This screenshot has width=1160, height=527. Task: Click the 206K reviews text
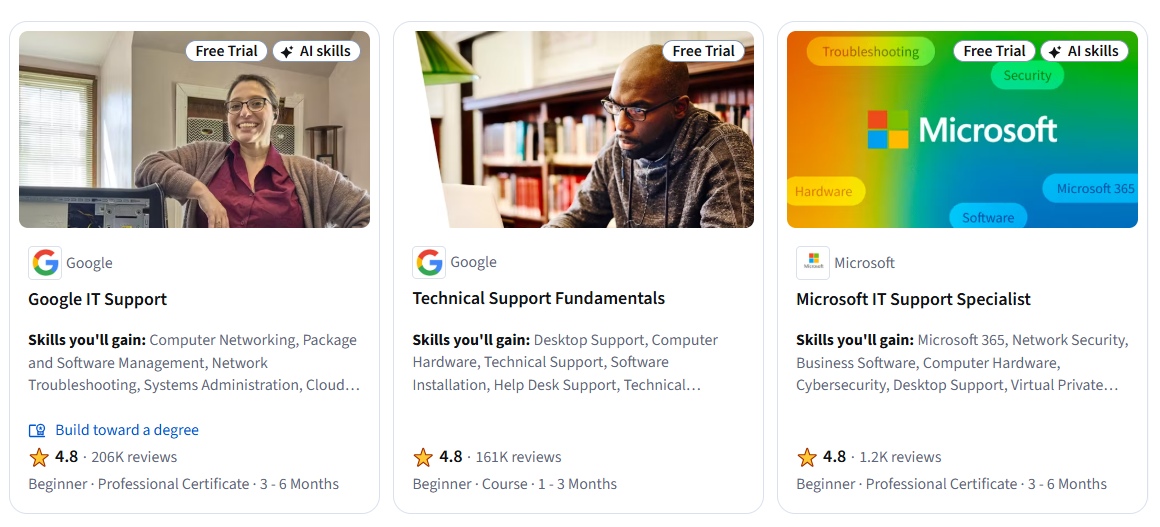pos(134,457)
